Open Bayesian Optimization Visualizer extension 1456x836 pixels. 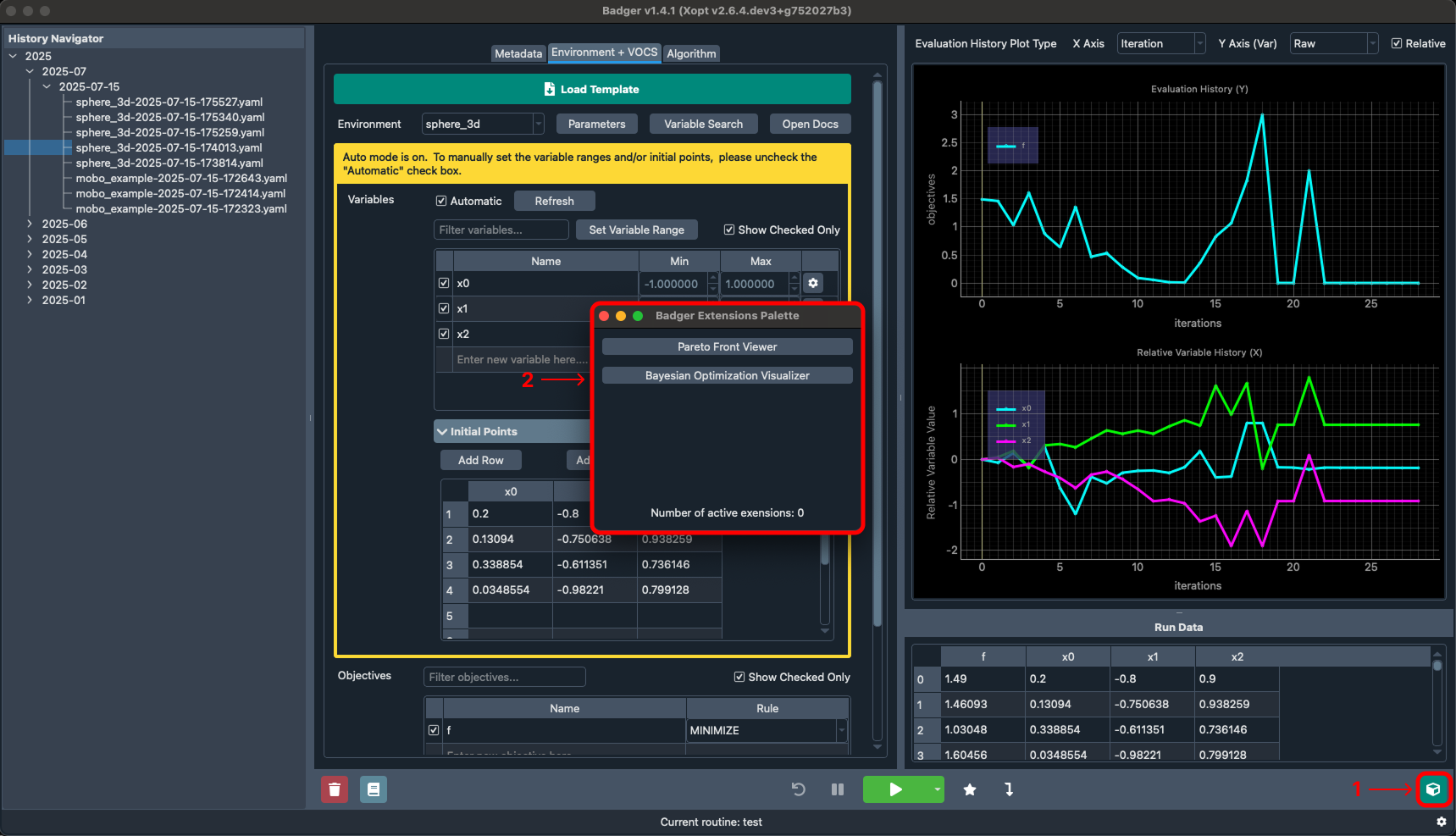tap(727, 375)
